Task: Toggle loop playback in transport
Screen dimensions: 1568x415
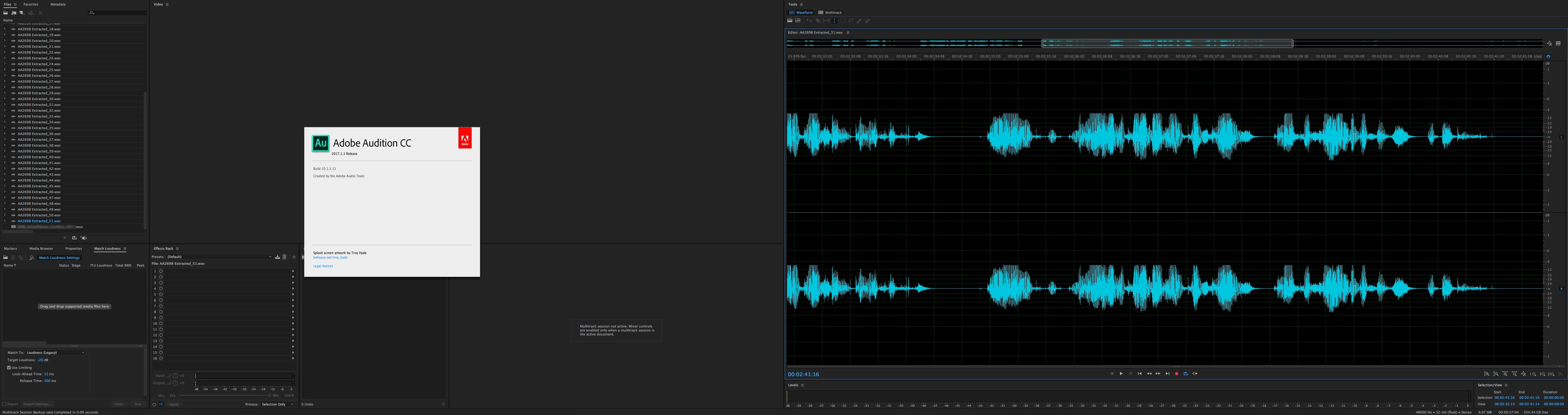Action: pyautogui.click(x=1185, y=374)
